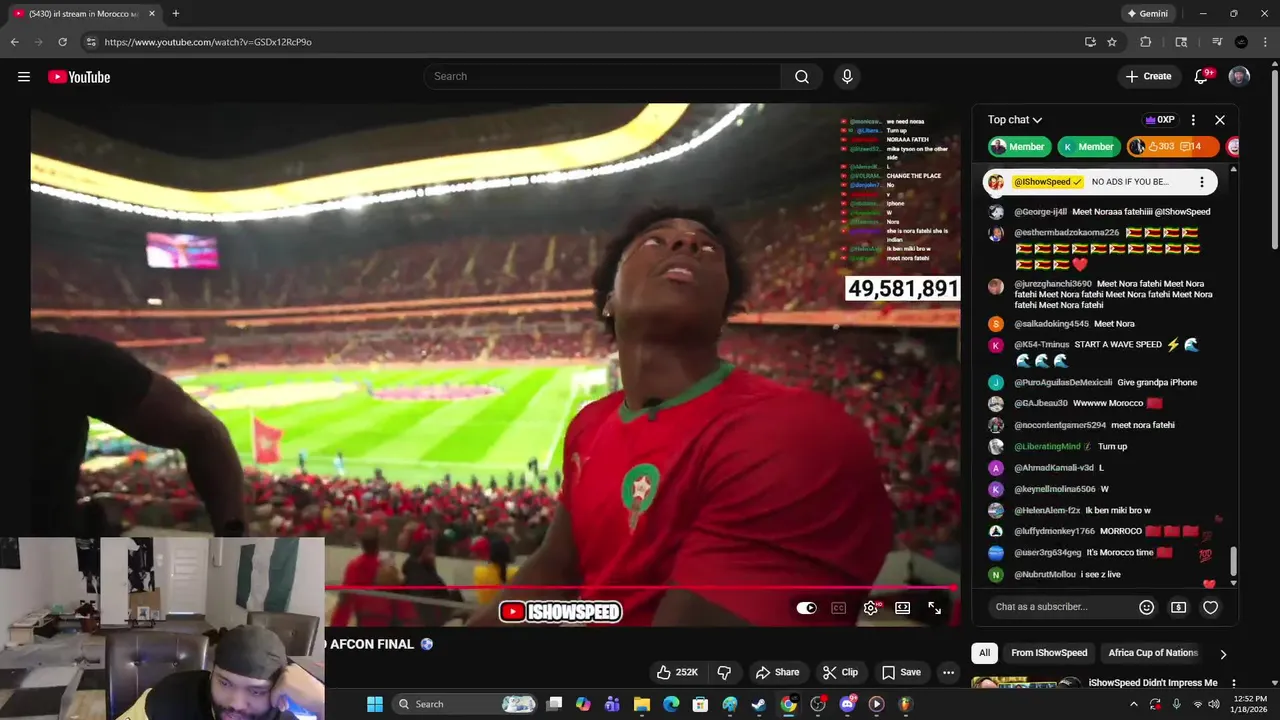
Task: Open the account avatar menu
Action: point(1239,77)
